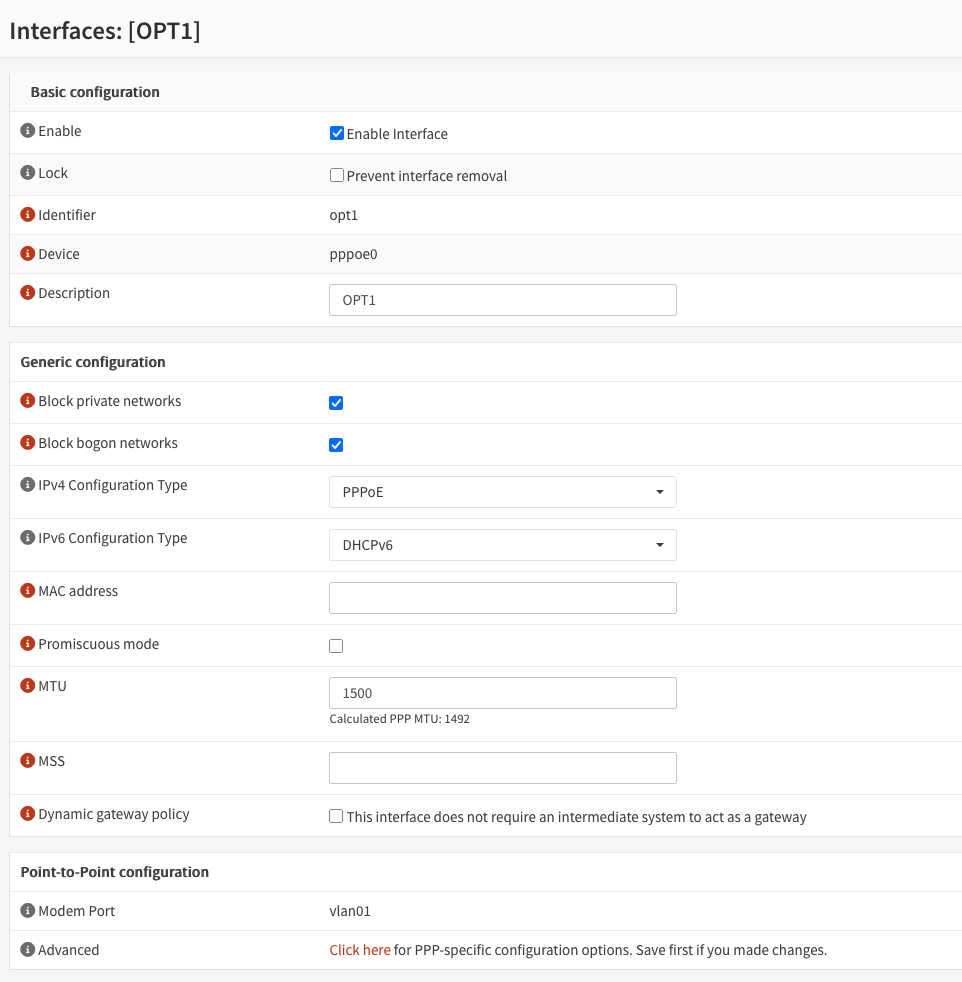The image size is (962, 982).
Task: Click the help icon beside Identifier
Action: click(28, 215)
